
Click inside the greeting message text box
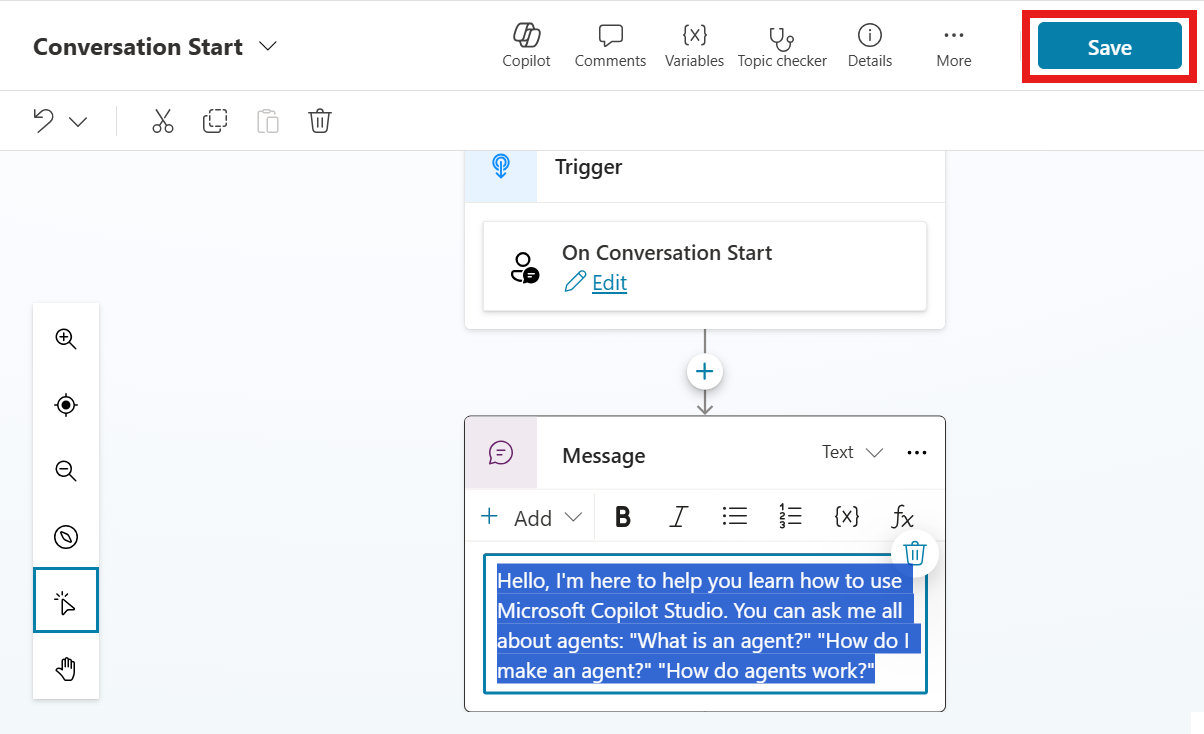click(x=705, y=624)
